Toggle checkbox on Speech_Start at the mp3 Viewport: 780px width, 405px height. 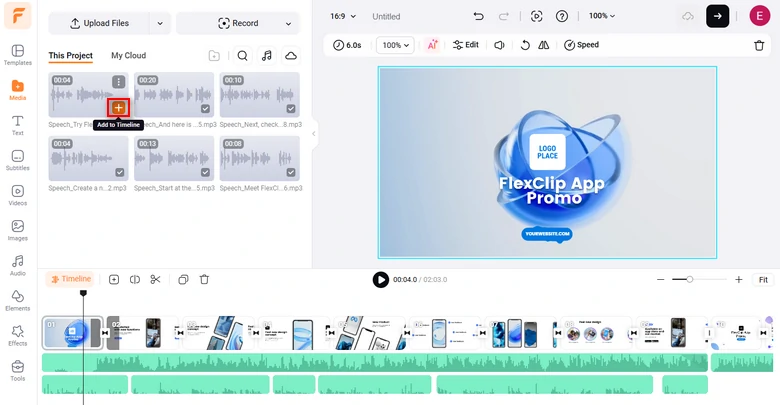(x=205, y=172)
